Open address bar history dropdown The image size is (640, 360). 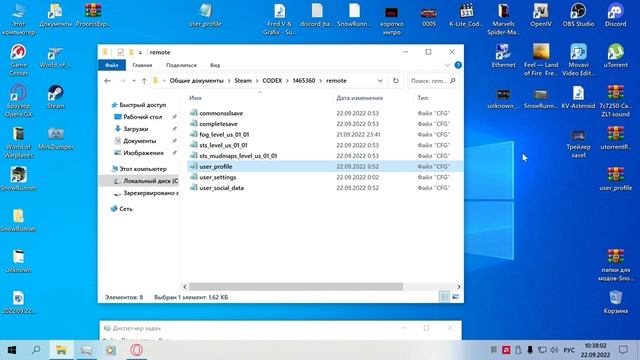tap(380, 81)
